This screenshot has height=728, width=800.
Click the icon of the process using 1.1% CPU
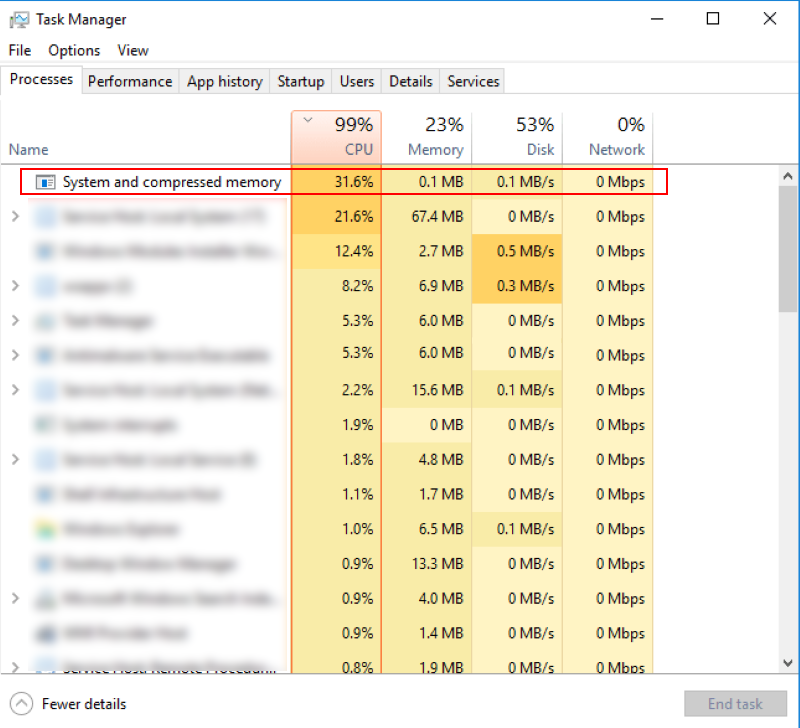45,494
